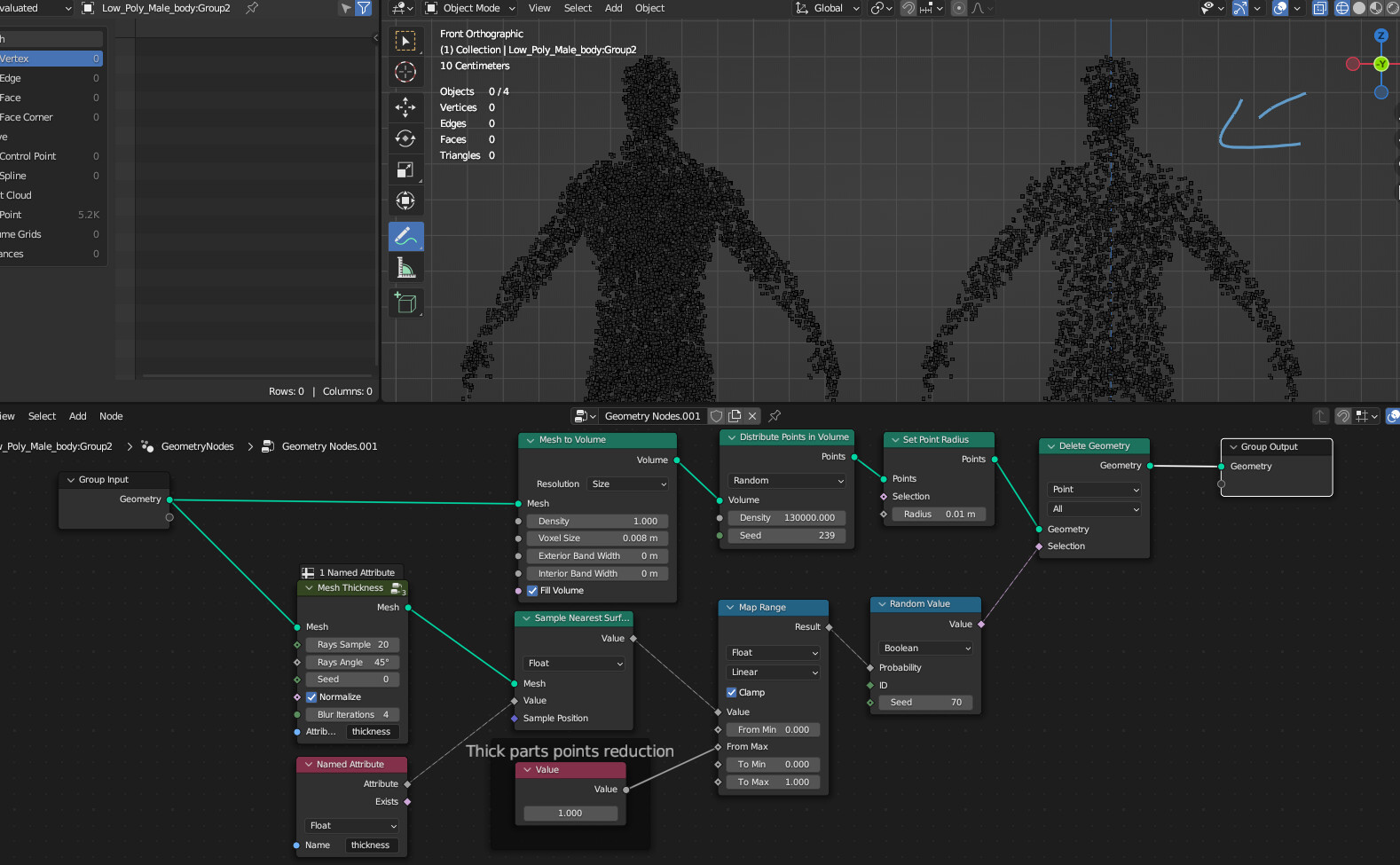The image size is (1400, 865).
Task: Toggle Fill Volume checkbox
Action: coord(532,591)
